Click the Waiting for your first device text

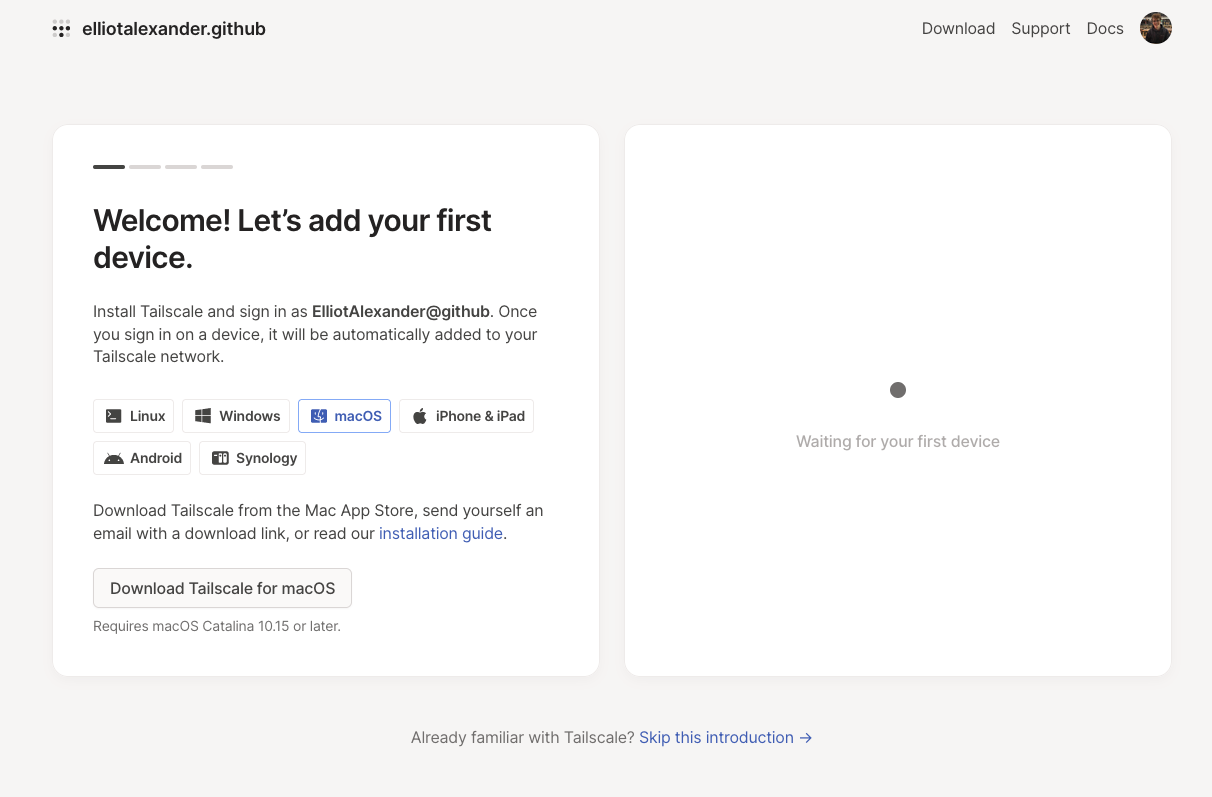click(x=898, y=441)
